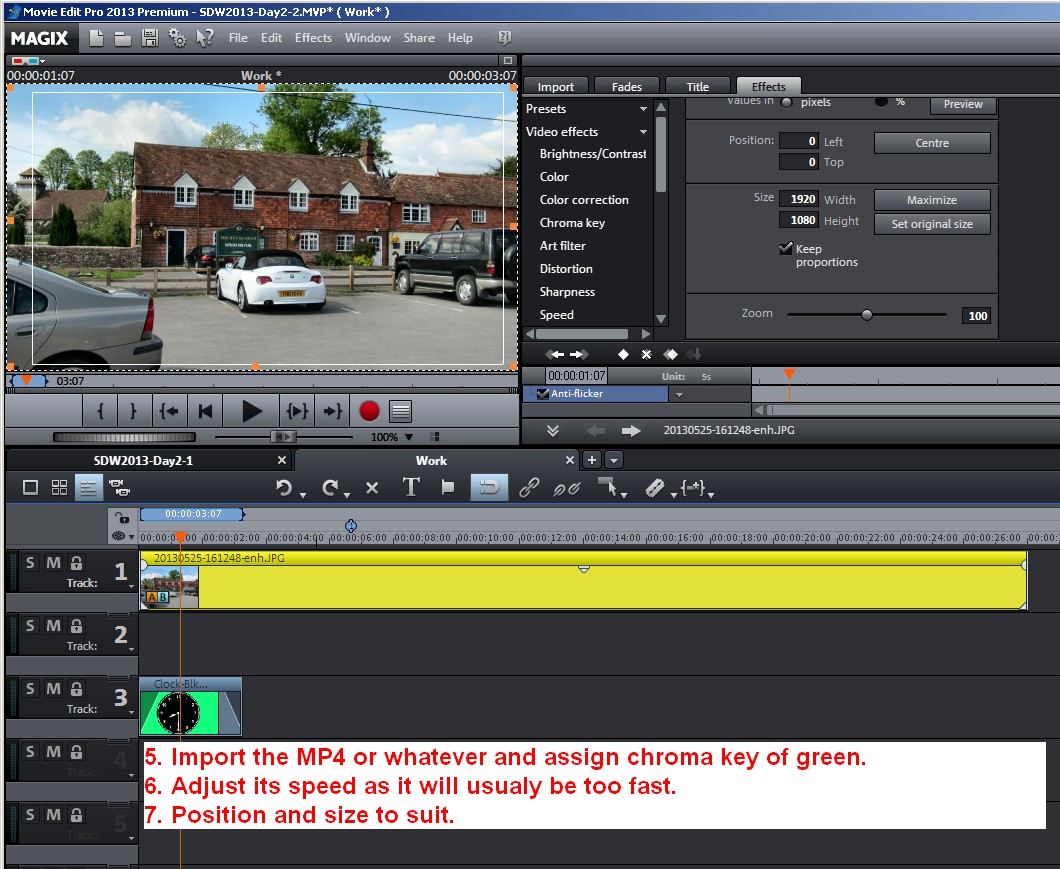Open project via the folder icon
Screen dimensions: 1060x869
click(x=122, y=39)
